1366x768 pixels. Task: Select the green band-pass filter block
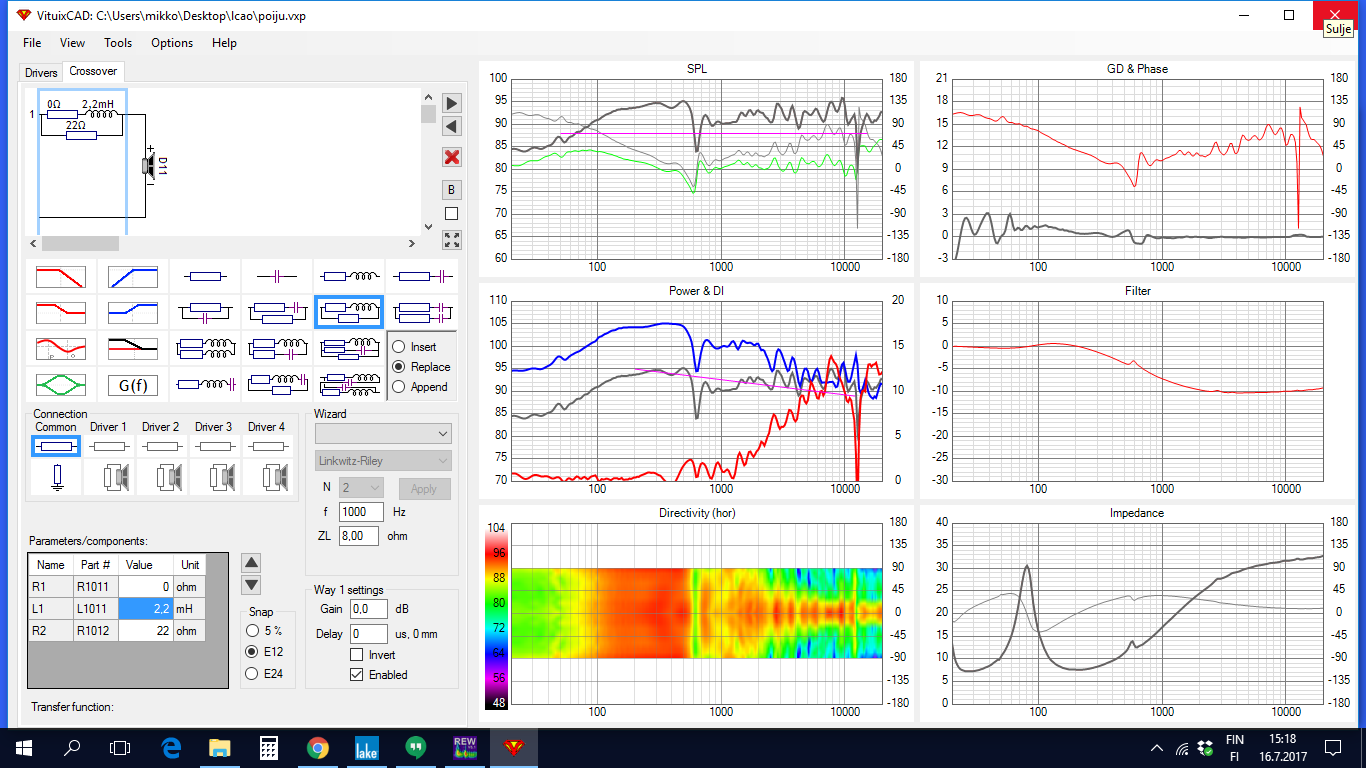[60, 384]
